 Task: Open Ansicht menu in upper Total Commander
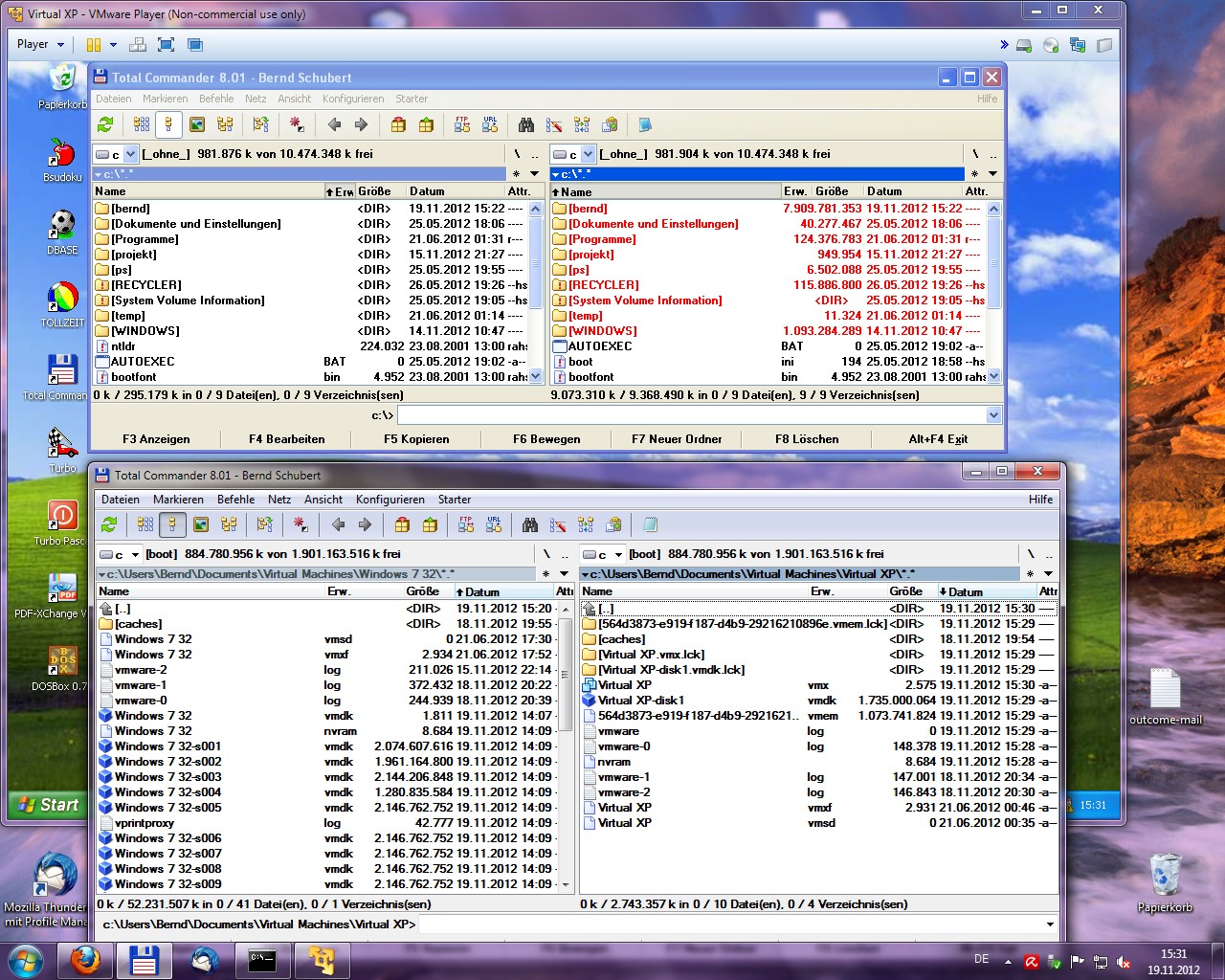(295, 99)
